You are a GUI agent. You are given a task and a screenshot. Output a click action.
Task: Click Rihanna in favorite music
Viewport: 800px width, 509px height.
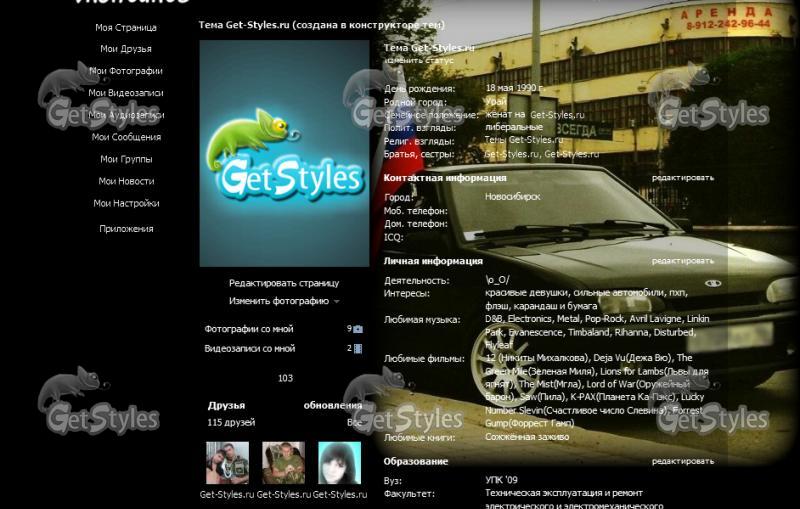(x=632, y=333)
